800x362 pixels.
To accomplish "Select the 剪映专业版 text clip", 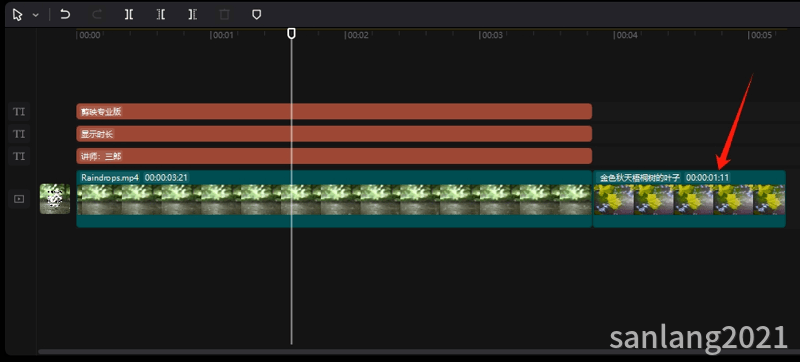I will (334, 112).
